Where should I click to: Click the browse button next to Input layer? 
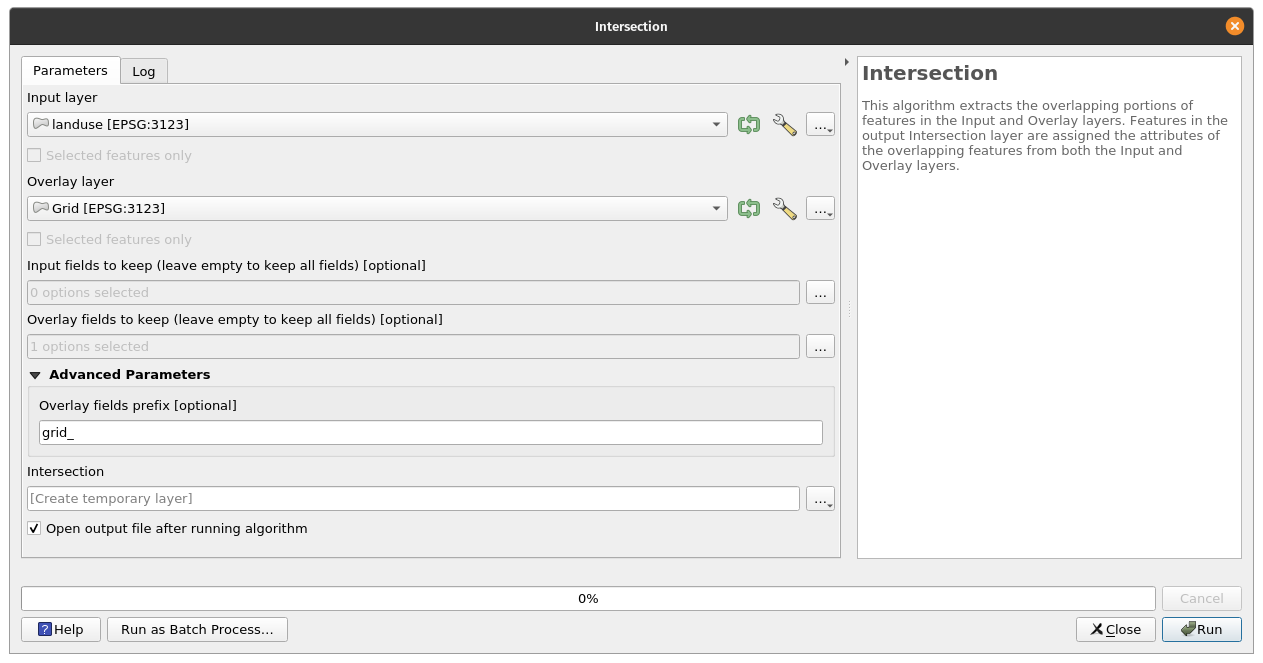(819, 124)
